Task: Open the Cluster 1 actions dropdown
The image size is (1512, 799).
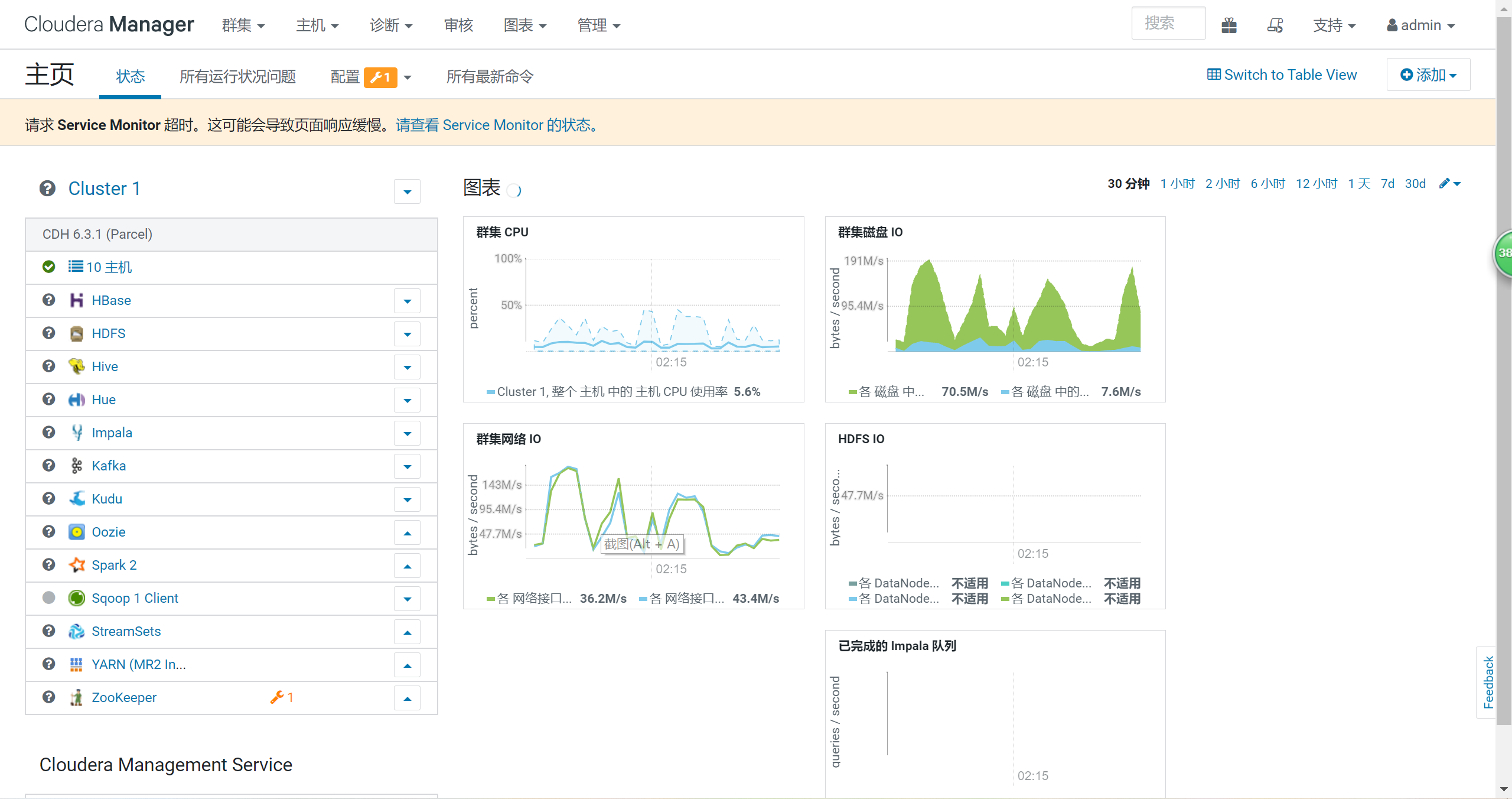Action: (407, 191)
